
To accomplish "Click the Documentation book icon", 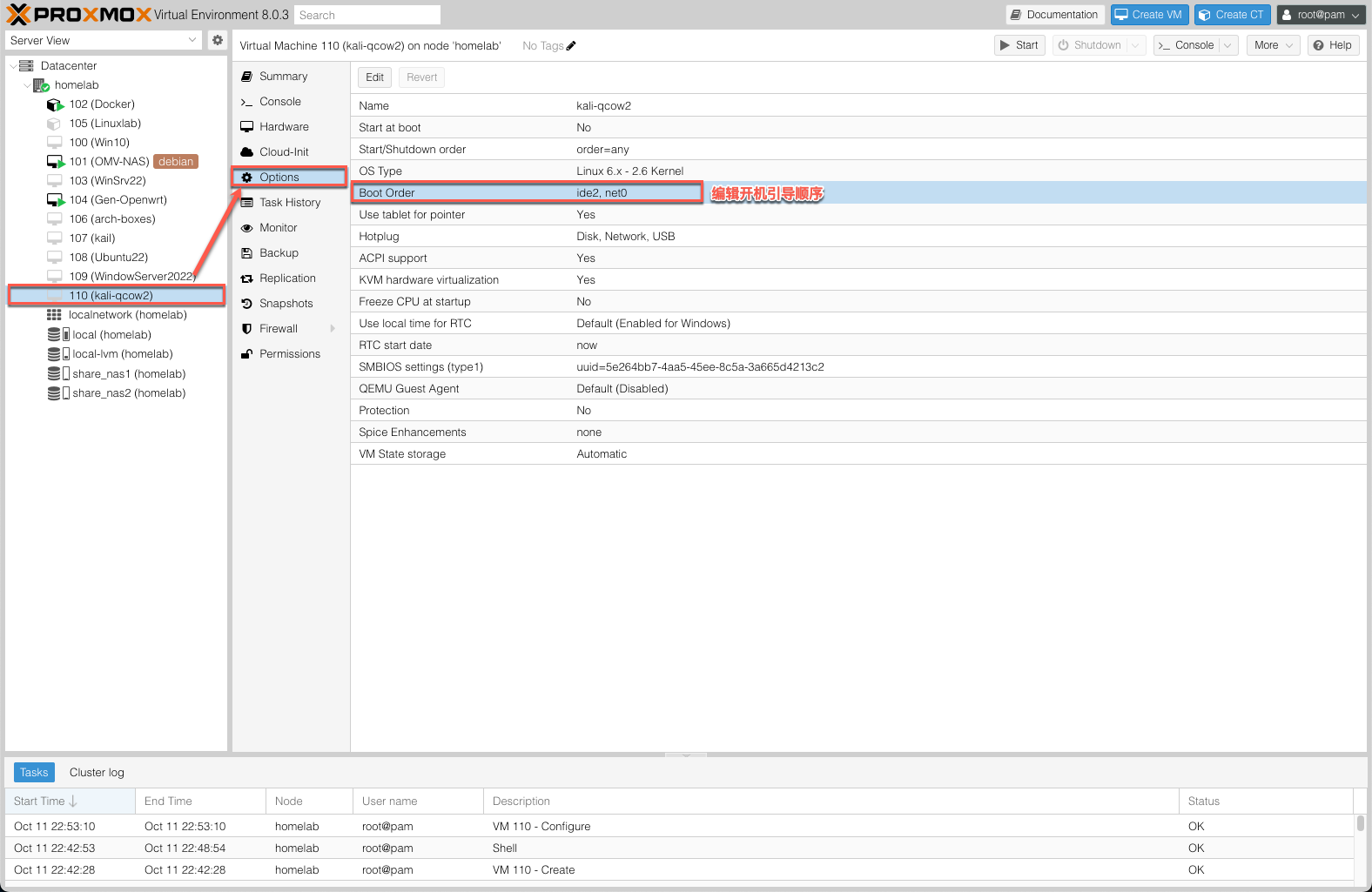I will tap(1016, 15).
